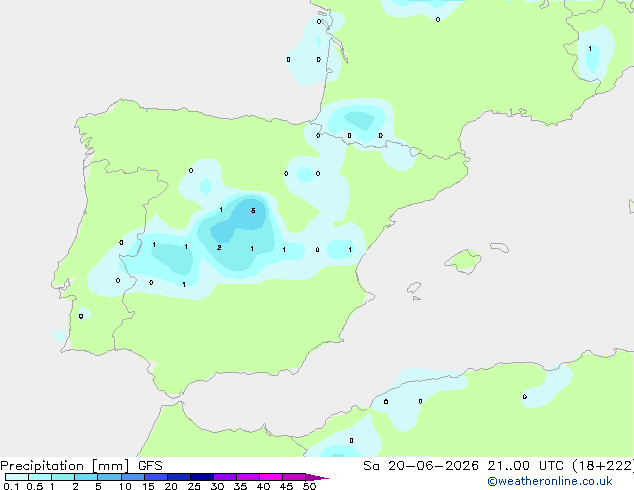The image size is (634, 490).
Task: Click the 5–10 mm legend color swatch
Action: pos(109,477)
